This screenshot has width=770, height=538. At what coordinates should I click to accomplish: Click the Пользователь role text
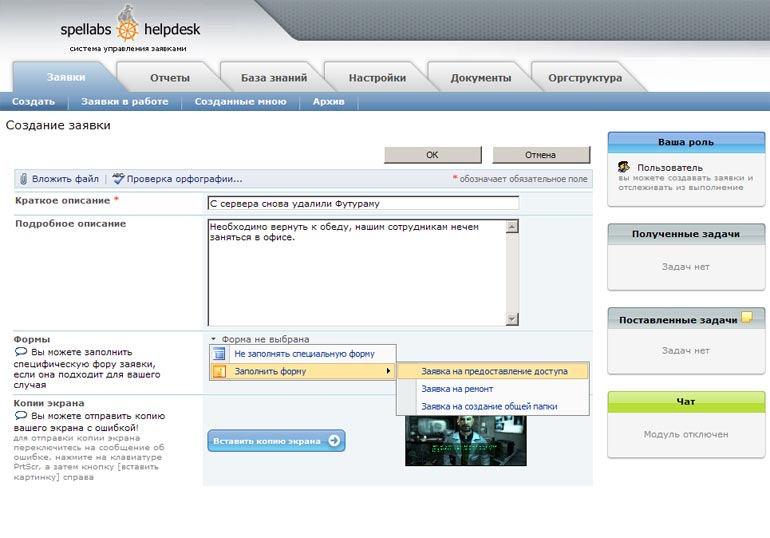[x=670, y=167]
